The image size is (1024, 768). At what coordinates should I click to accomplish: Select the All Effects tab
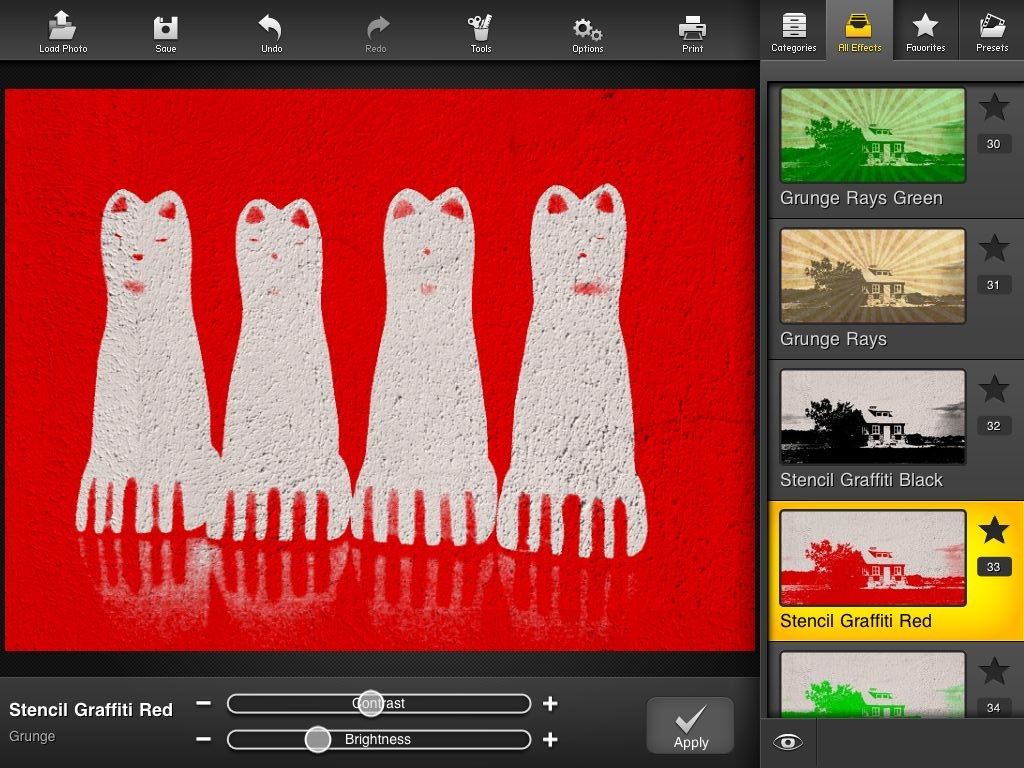pos(859,30)
